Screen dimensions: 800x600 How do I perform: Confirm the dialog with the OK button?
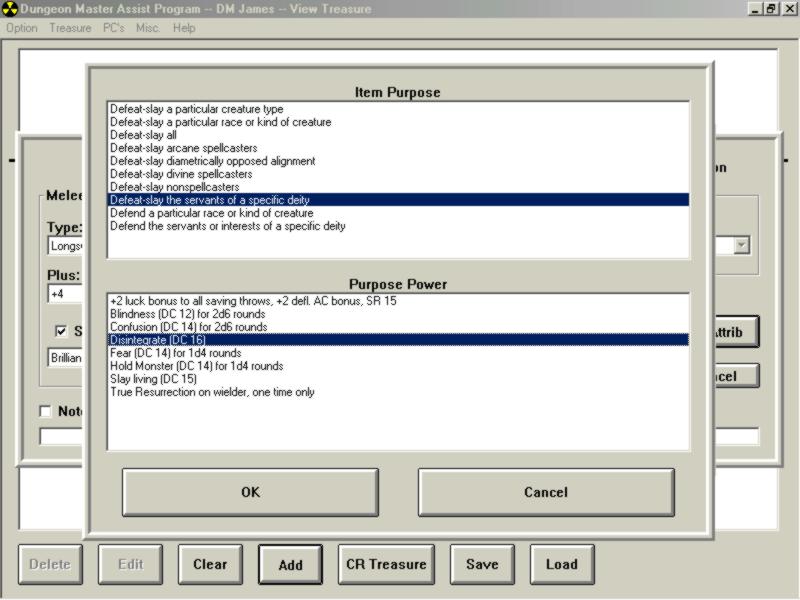coord(250,492)
